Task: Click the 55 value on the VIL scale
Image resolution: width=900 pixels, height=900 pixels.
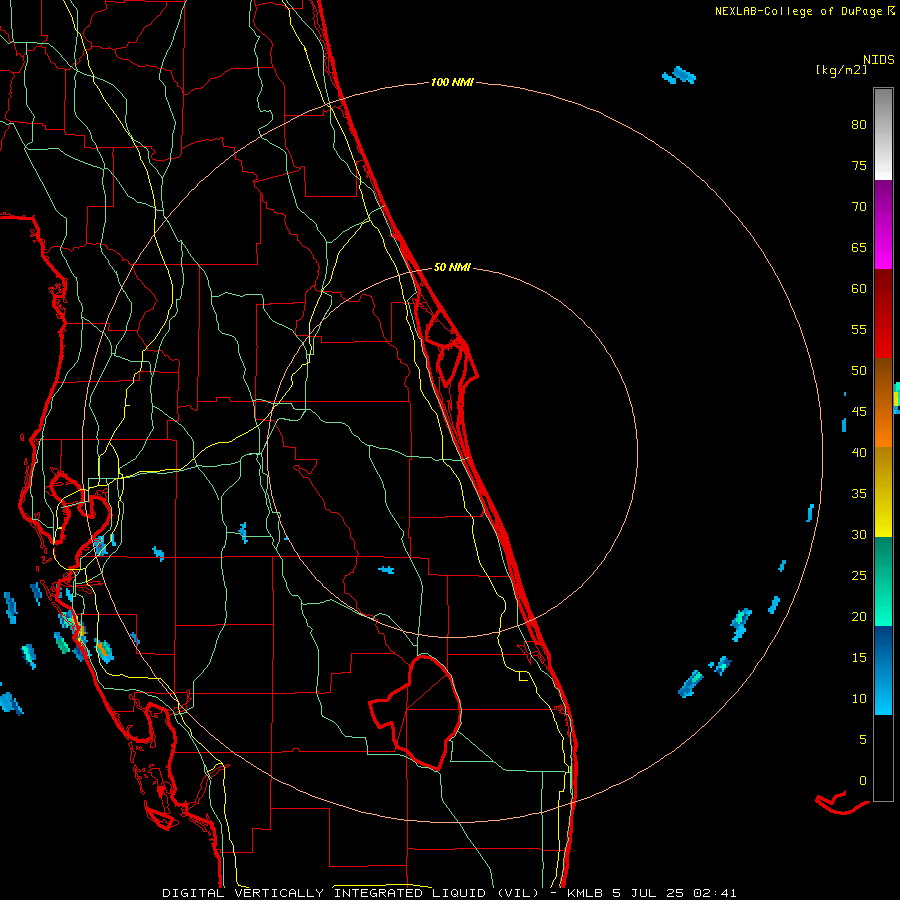Action: (859, 330)
